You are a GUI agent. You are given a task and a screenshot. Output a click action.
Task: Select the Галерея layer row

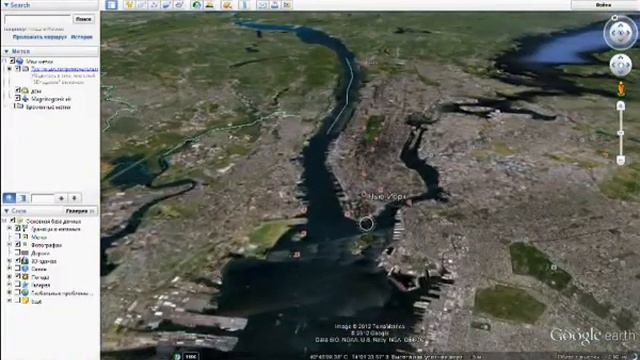point(40,285)
